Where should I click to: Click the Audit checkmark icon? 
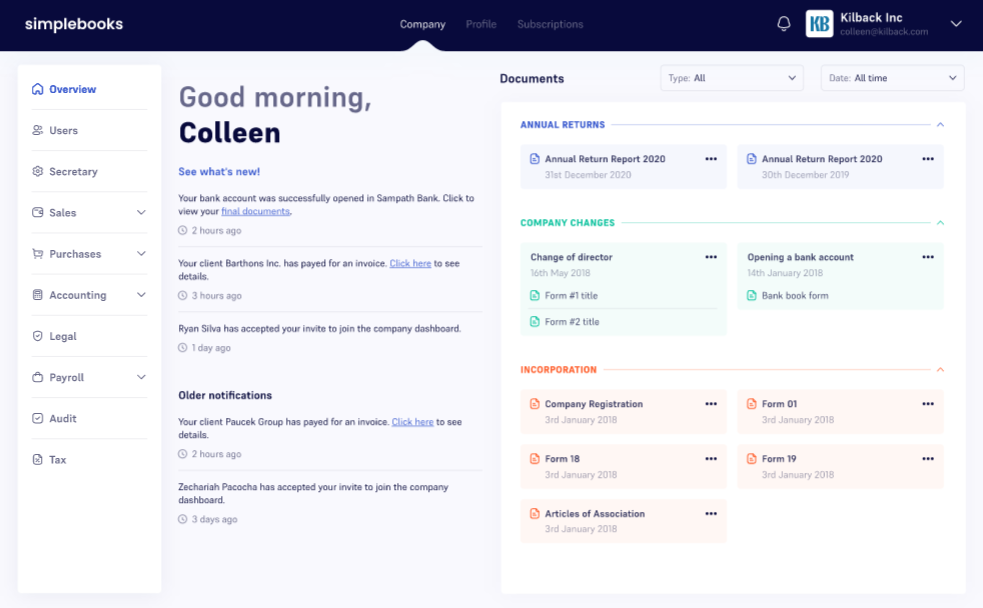point(38,418)
